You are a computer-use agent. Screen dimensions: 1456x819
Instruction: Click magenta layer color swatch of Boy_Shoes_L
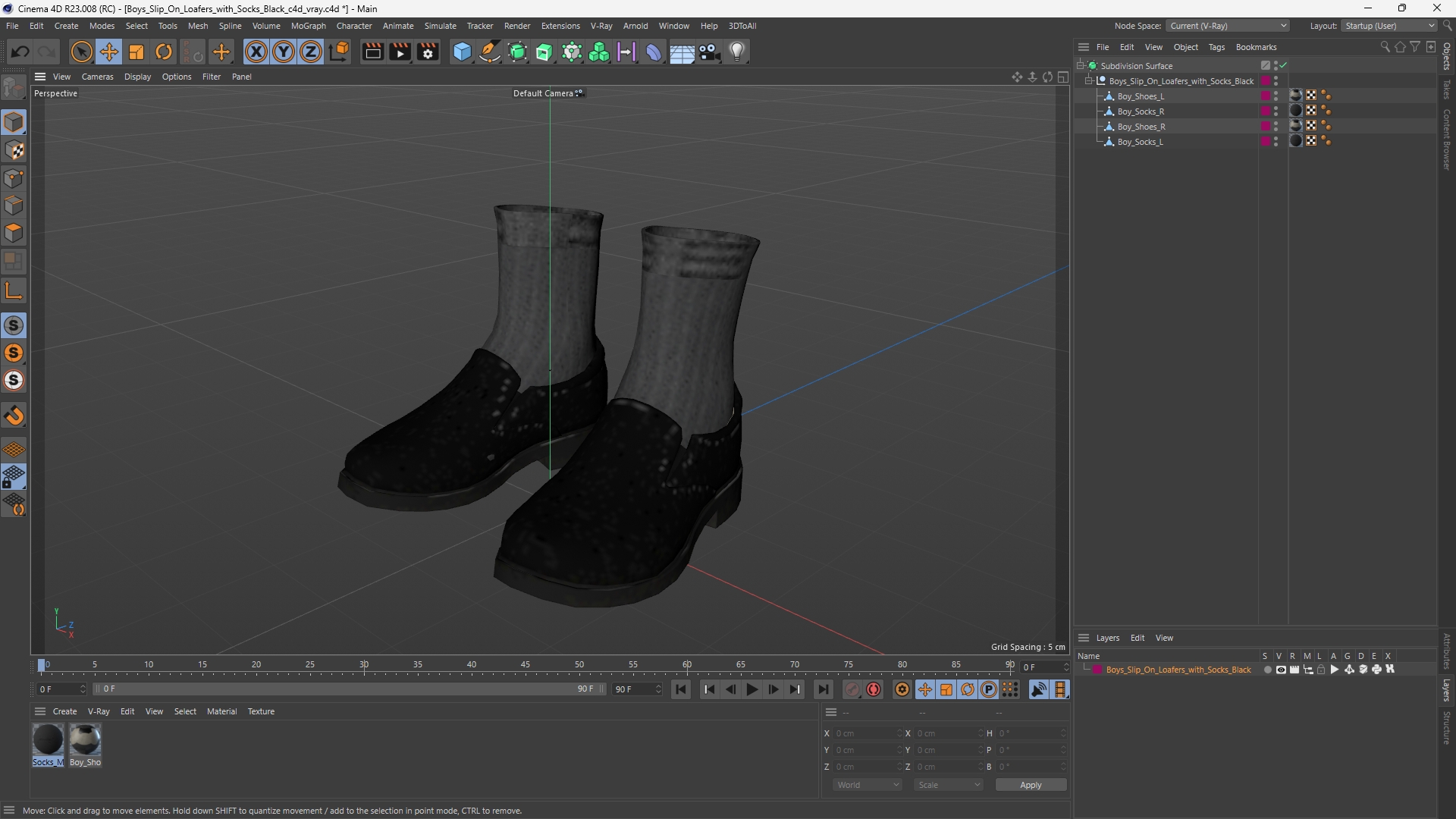click(1265, 96)
